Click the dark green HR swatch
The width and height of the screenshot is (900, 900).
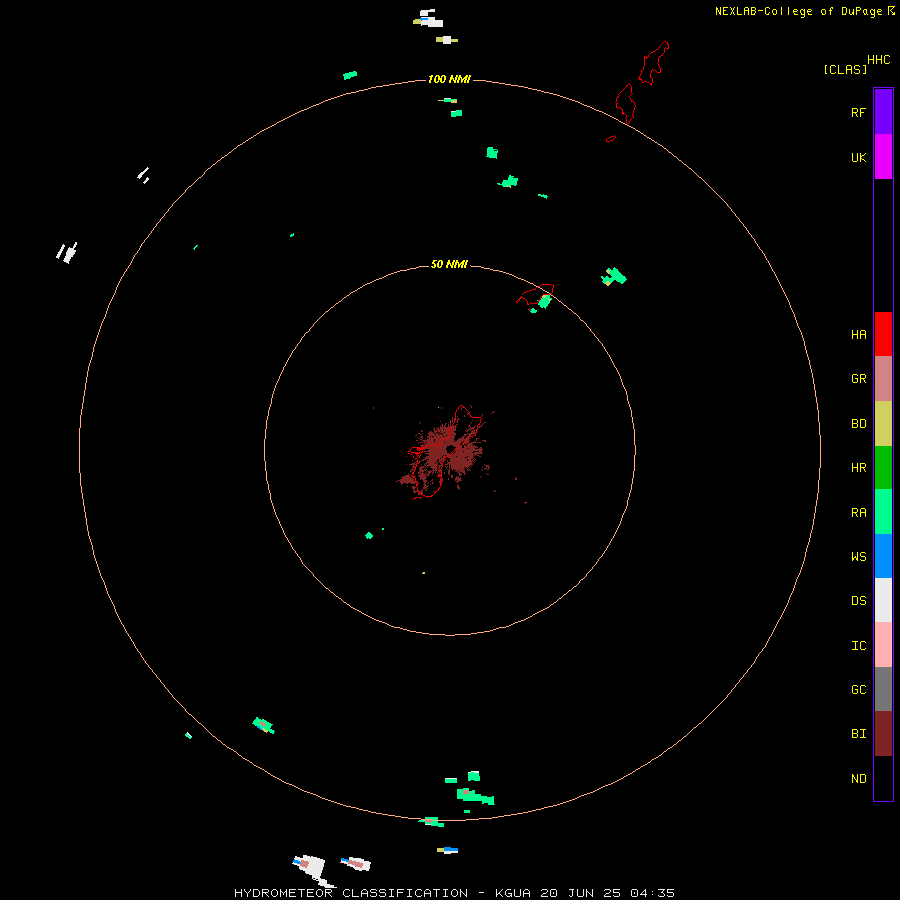(883, 468)
